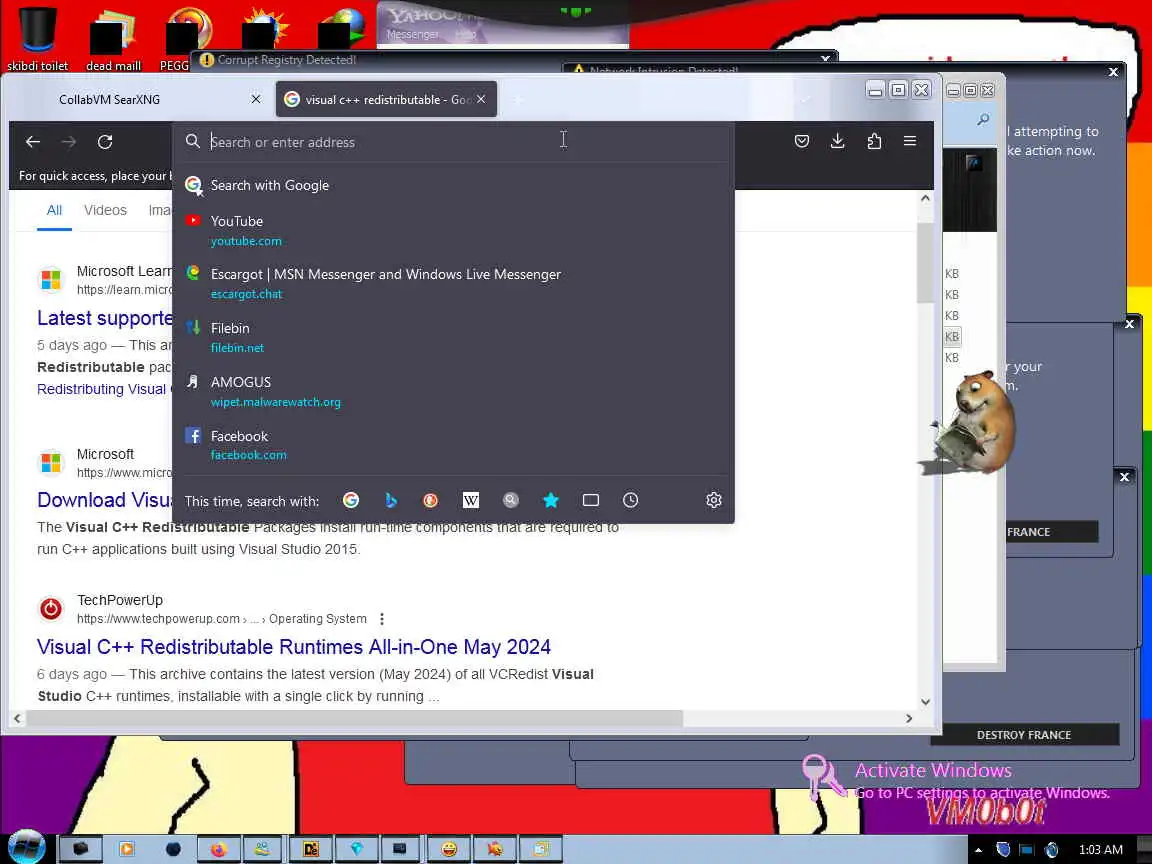Click the taskbar clock showing 1:03 AM

click(1101, 850)
